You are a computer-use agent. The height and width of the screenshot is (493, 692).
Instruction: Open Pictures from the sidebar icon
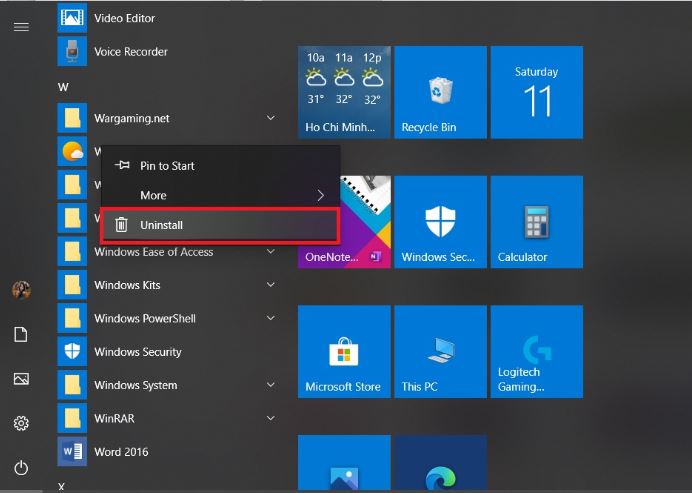click(x=21, y=379)
